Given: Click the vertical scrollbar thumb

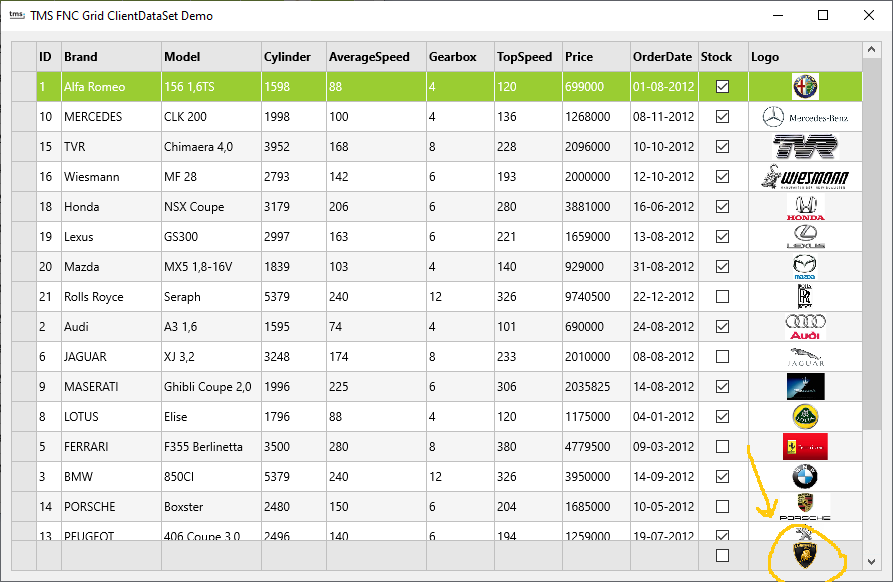Looking at the screenshot, I should click(x=871, y=244).
